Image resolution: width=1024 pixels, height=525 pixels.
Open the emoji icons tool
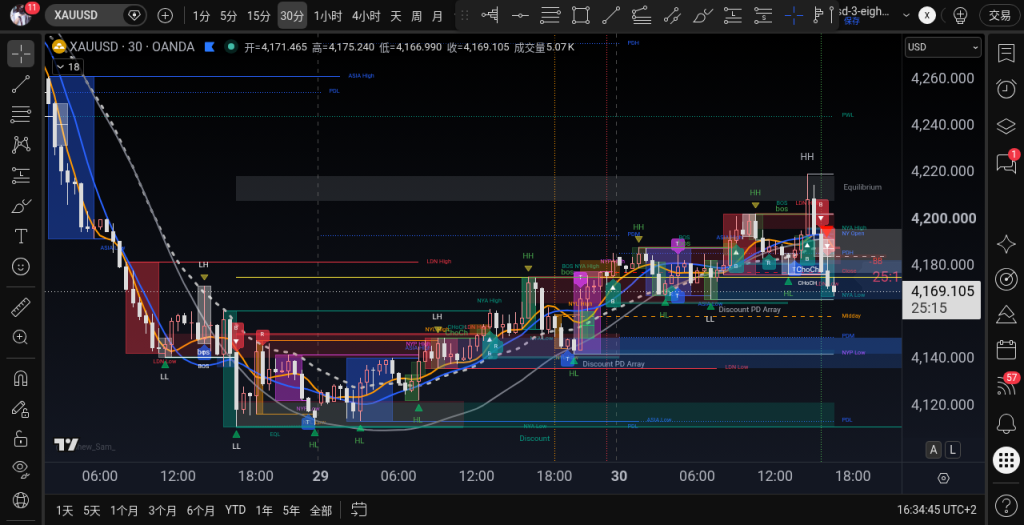click(x=21, y=266)
